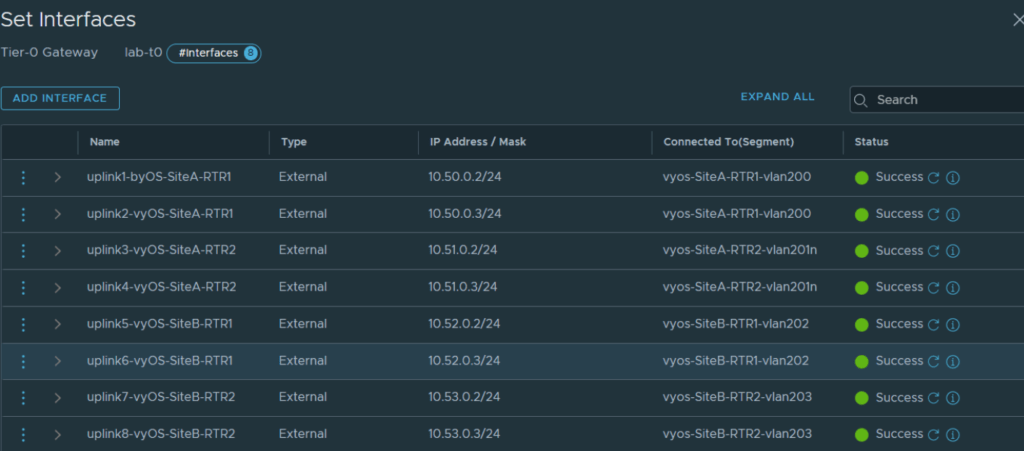Expand the uplink3-vyOS-SiteA-RTR2 row details
The image size is (1024, 451).
click(x=57, y=251)
